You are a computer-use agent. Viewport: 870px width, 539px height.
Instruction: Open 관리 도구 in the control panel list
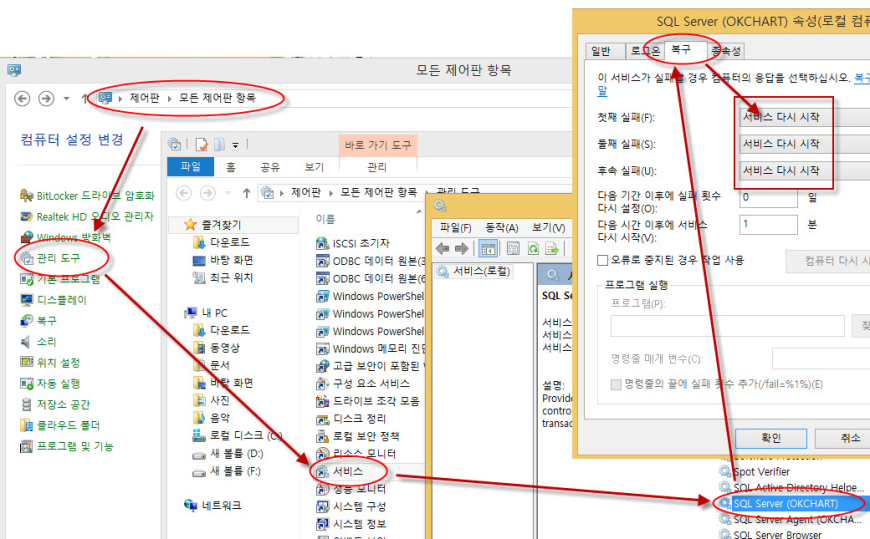click(58, 258)
